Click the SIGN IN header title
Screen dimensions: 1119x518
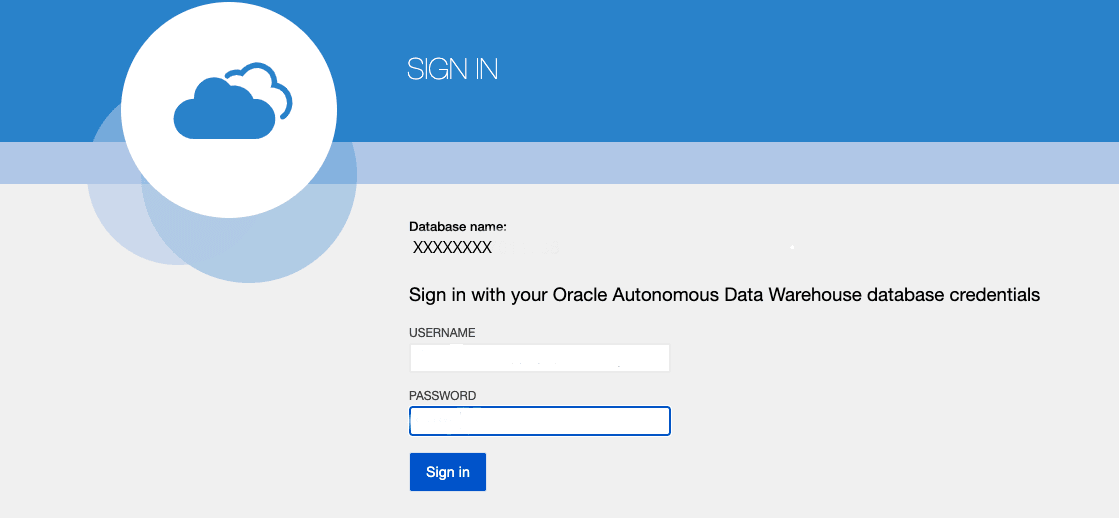[x=452, y=68]
